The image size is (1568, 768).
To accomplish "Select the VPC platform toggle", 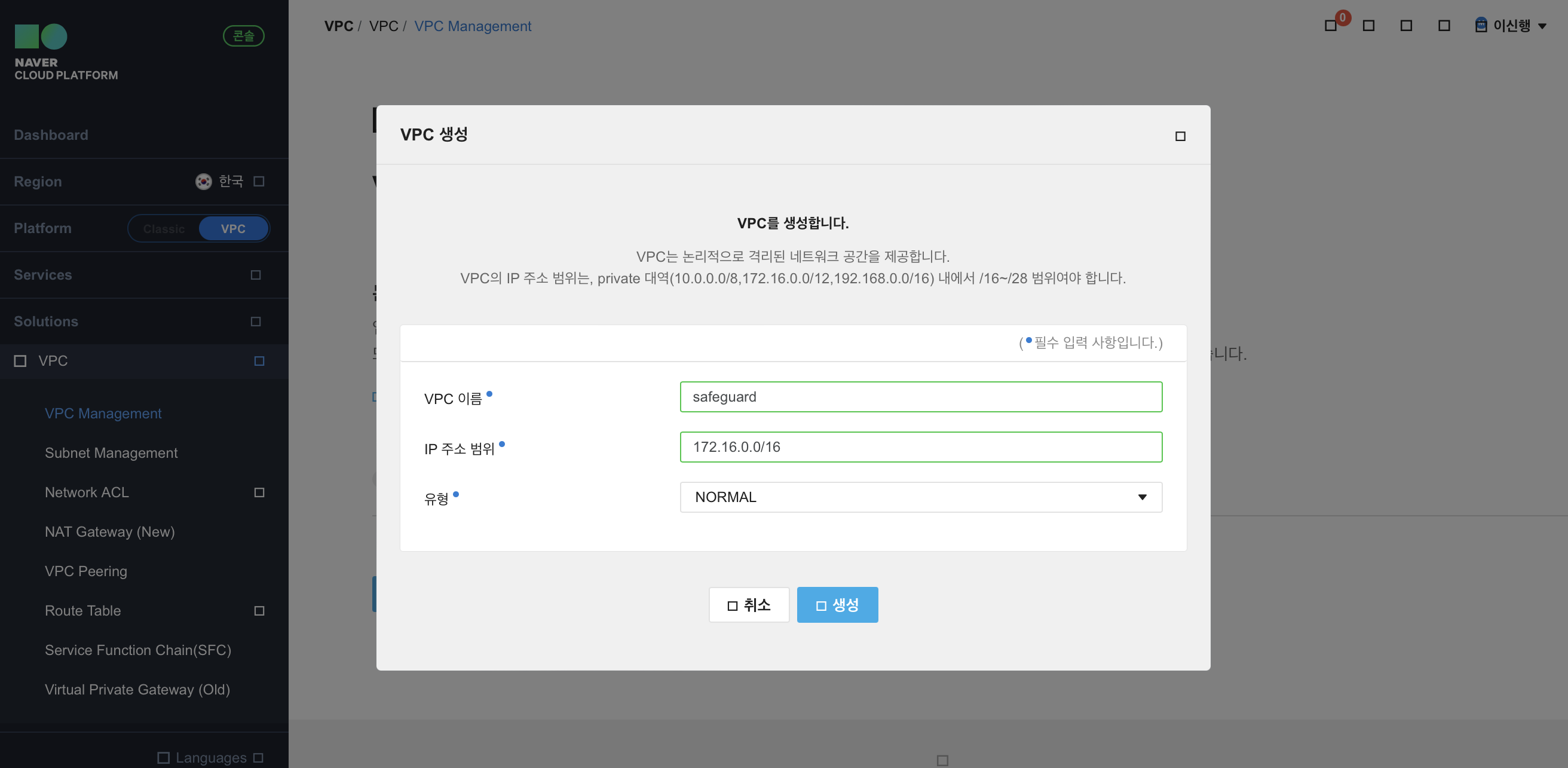I will click(233, 229).
